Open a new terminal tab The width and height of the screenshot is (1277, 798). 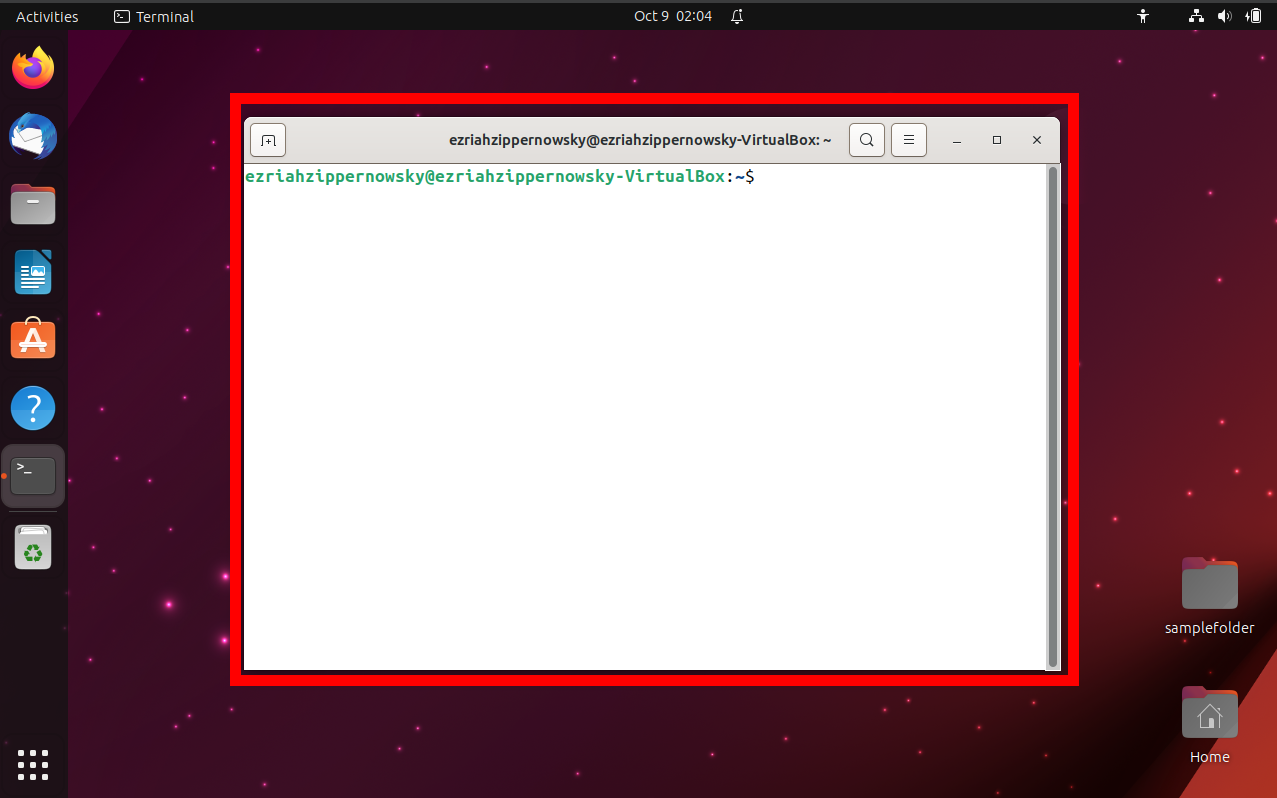click(x=267, y=140)
